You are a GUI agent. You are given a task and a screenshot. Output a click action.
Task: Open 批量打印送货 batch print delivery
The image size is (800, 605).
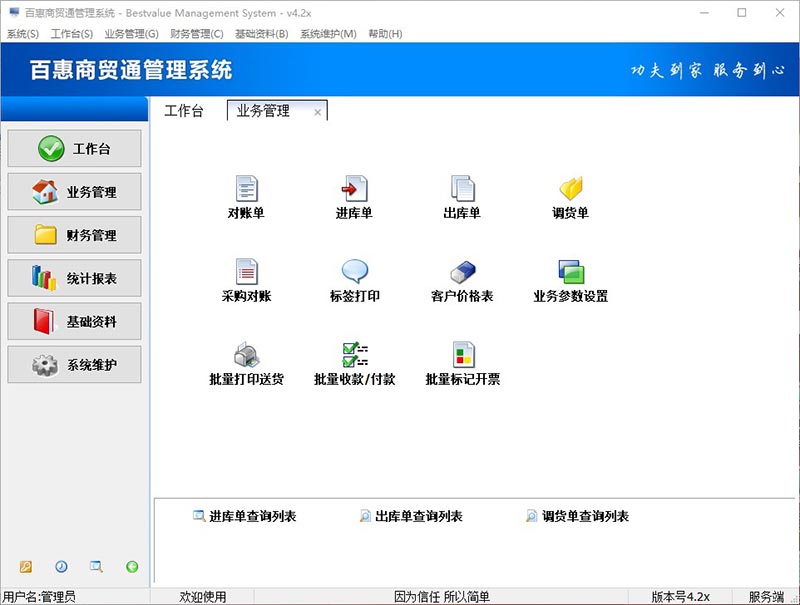(246, 355)
